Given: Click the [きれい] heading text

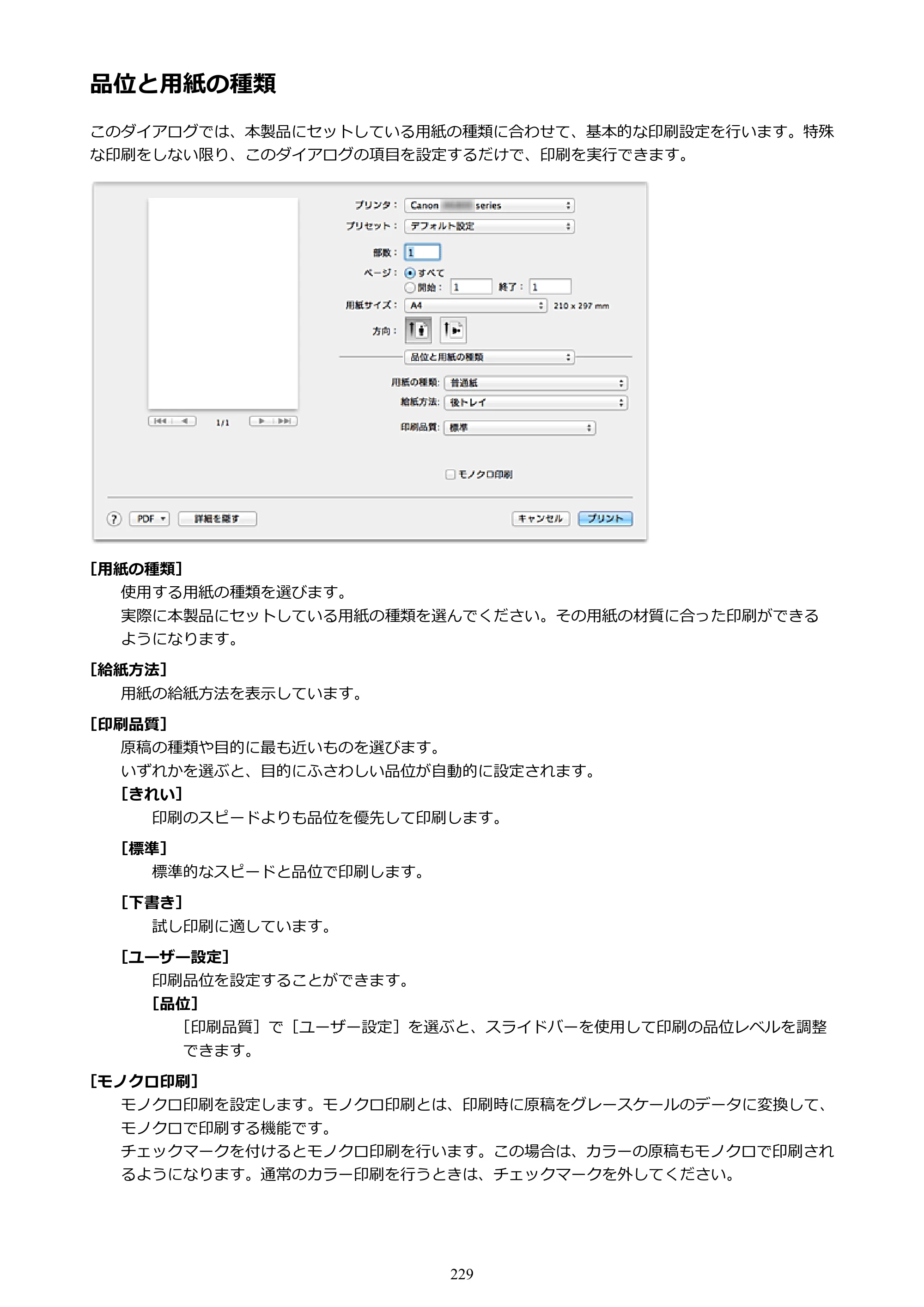Looking at the screenshot, I should 152,794.
